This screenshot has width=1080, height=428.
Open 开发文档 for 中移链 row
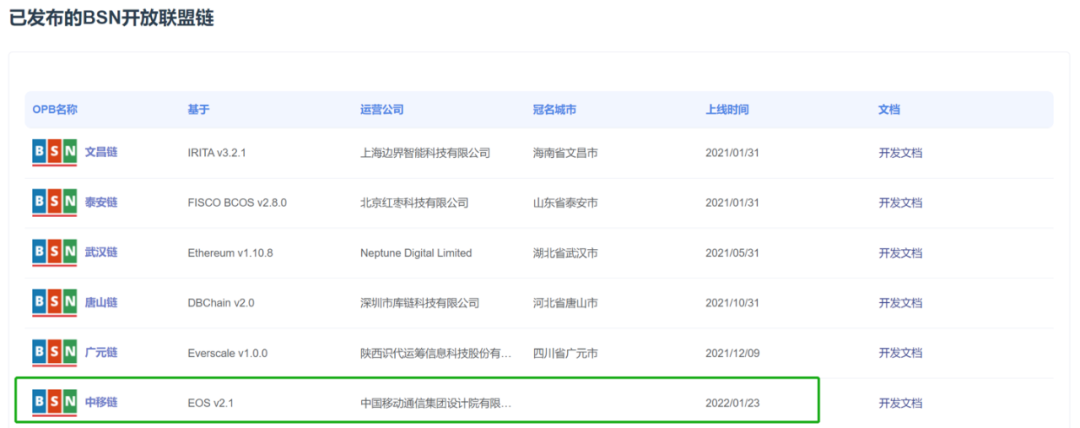(900, 402)
